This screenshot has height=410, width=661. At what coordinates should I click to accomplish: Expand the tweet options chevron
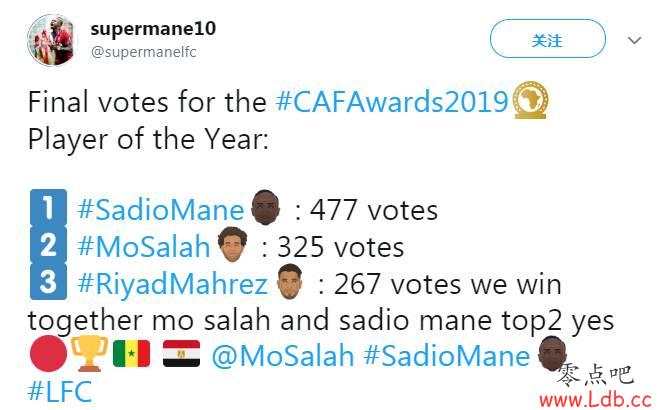[634, 41]
